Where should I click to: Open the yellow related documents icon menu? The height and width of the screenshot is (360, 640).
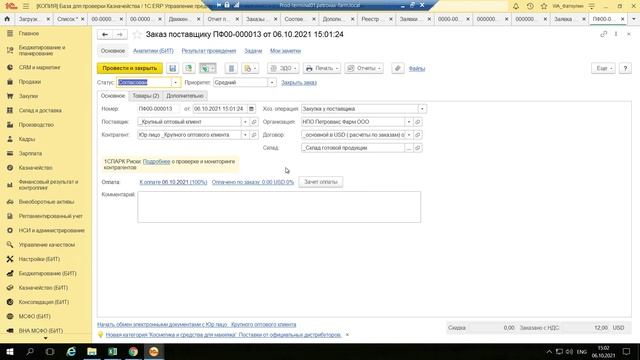[250, 69]
